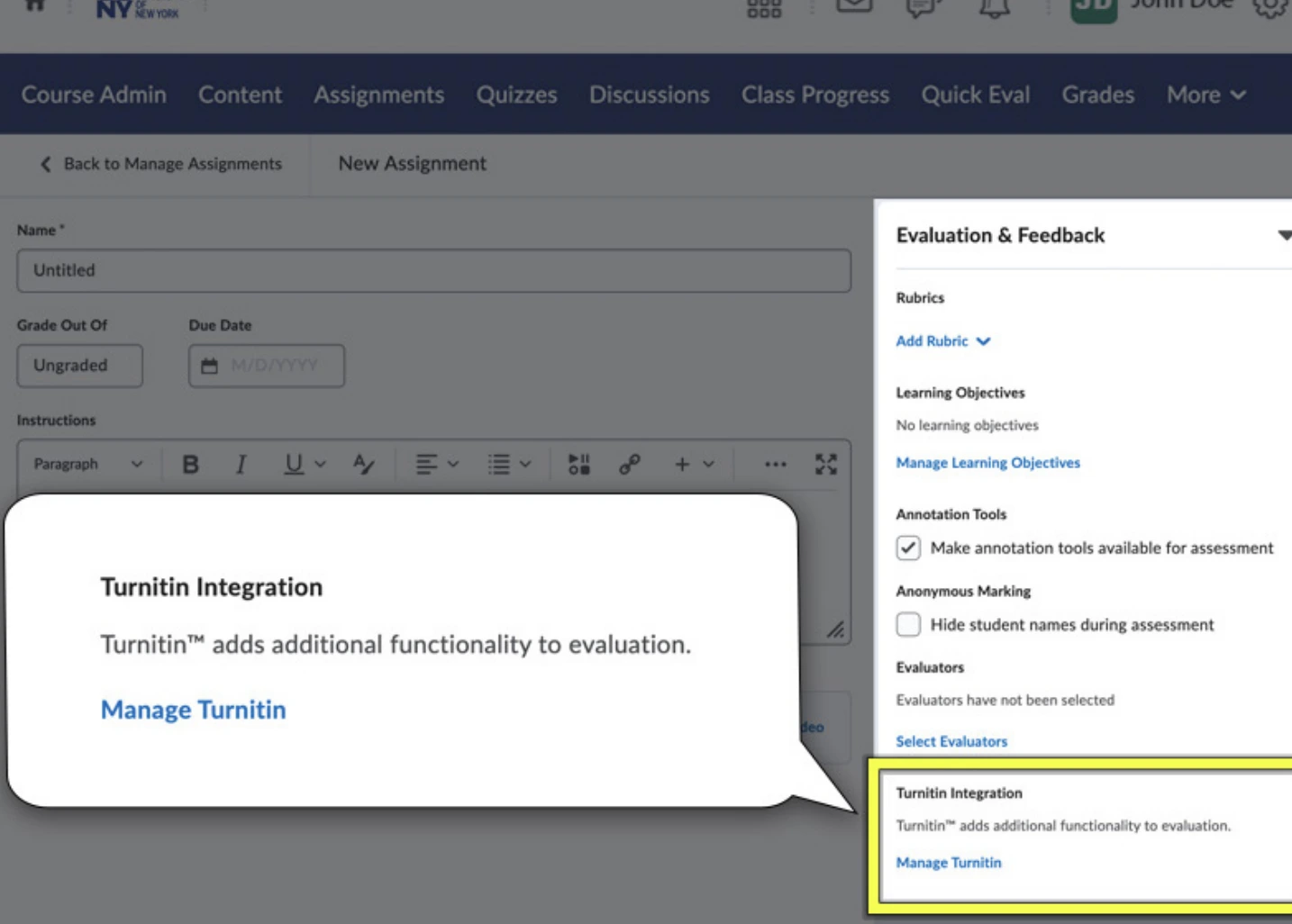
Task: Show more editor actions ellipsis
Action: (x=775, y=465)
